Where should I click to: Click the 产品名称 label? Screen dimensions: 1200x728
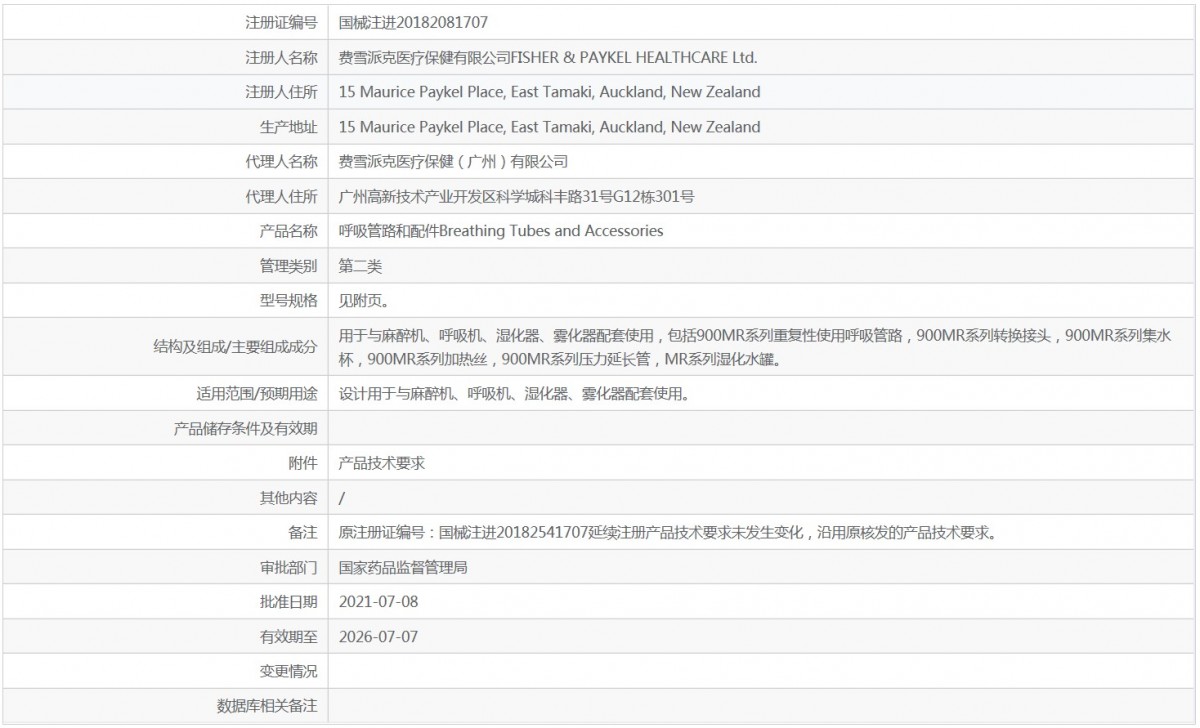pos(288,231)
